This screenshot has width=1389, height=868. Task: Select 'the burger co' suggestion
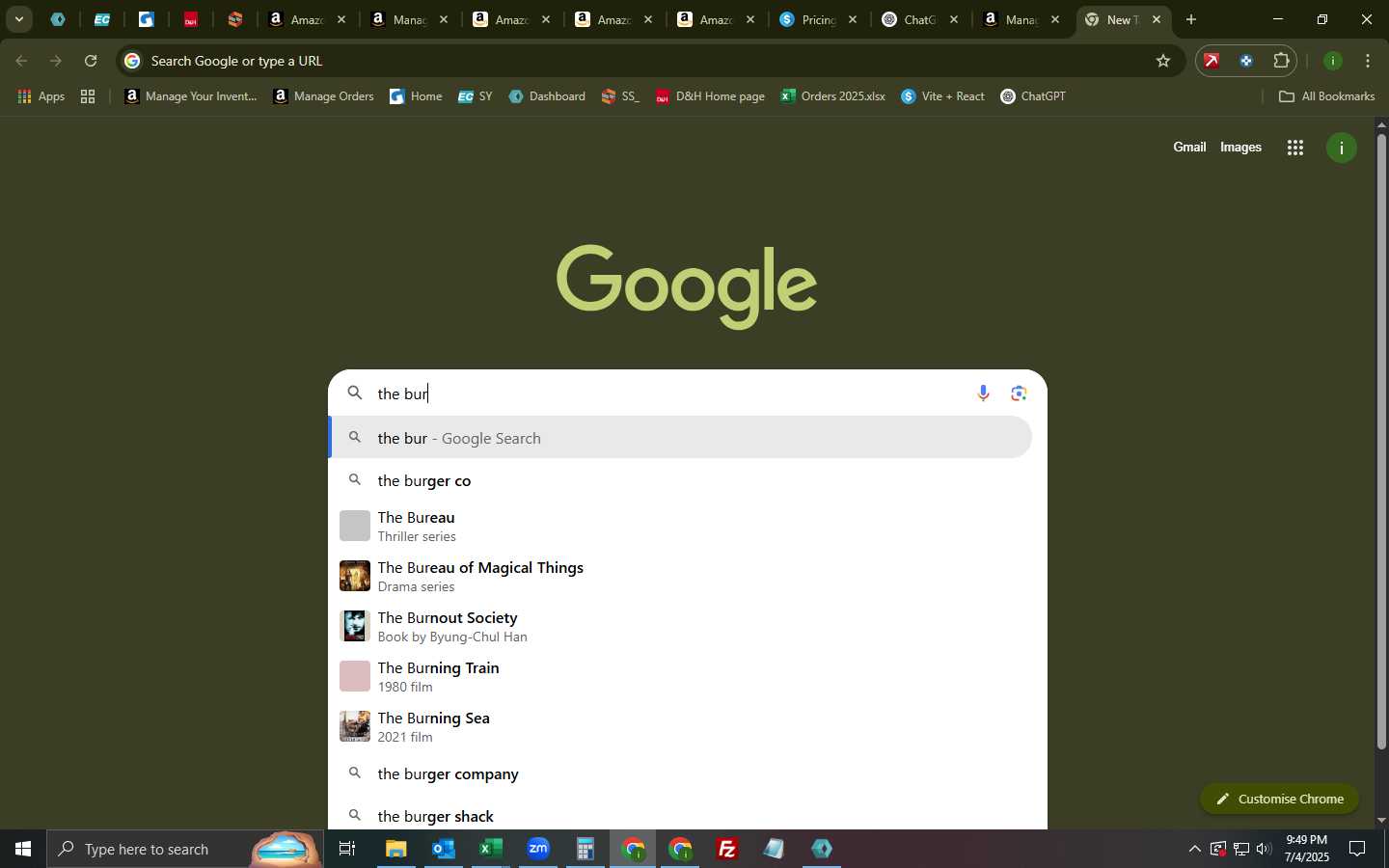pos(680,480)
